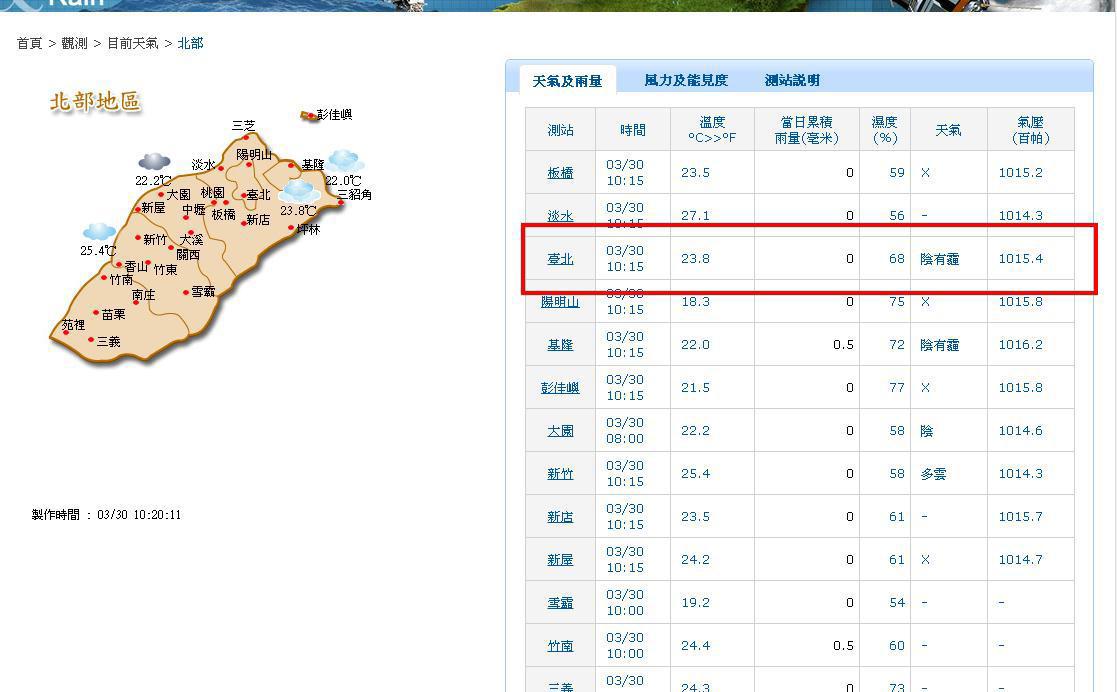Click the 77 humidity value for 彭佳嶼
This screenshot has width=1117, height=692.
896,387
